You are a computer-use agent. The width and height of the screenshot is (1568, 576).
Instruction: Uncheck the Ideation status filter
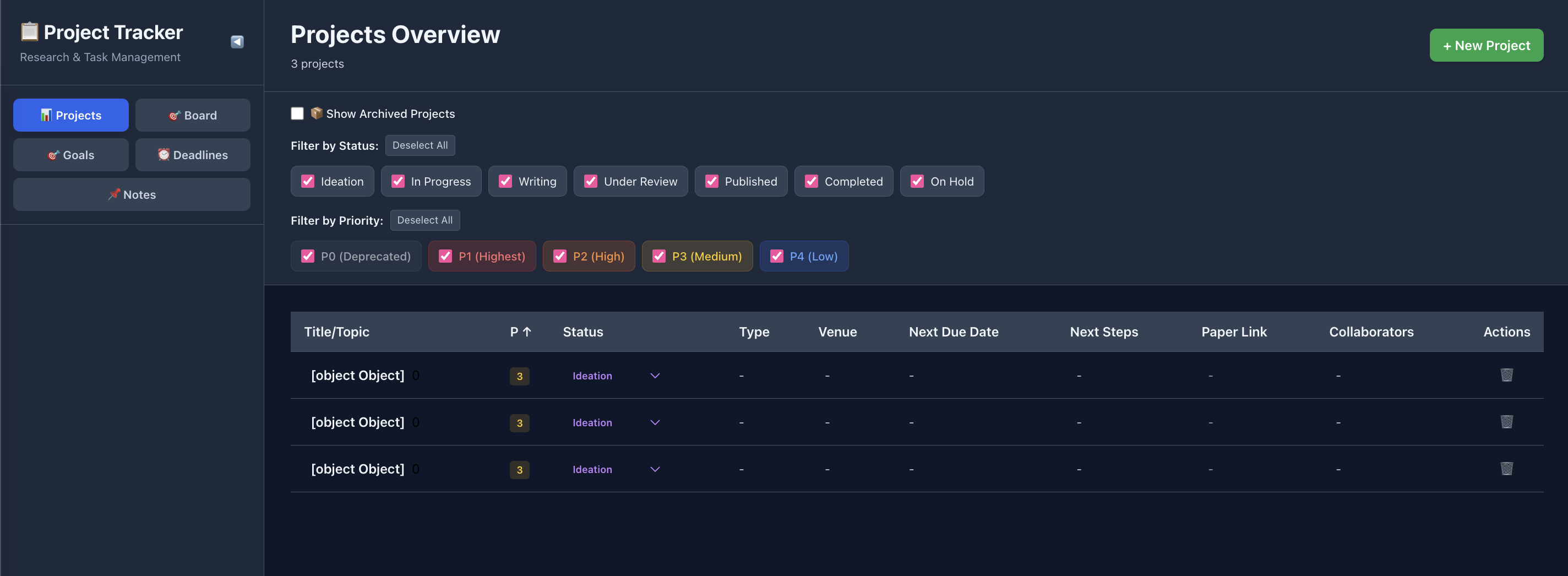coord(307,181)
